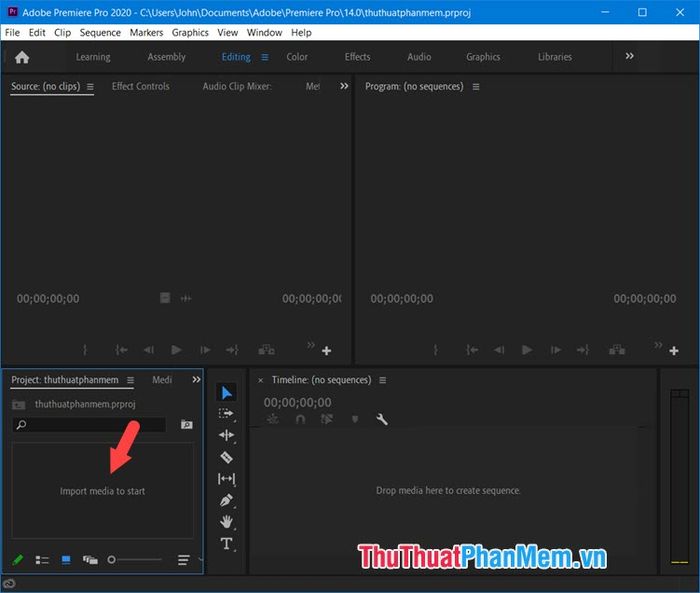Step back one frame in Program monitor
The image size is (700, 593).
coord(499,350)
